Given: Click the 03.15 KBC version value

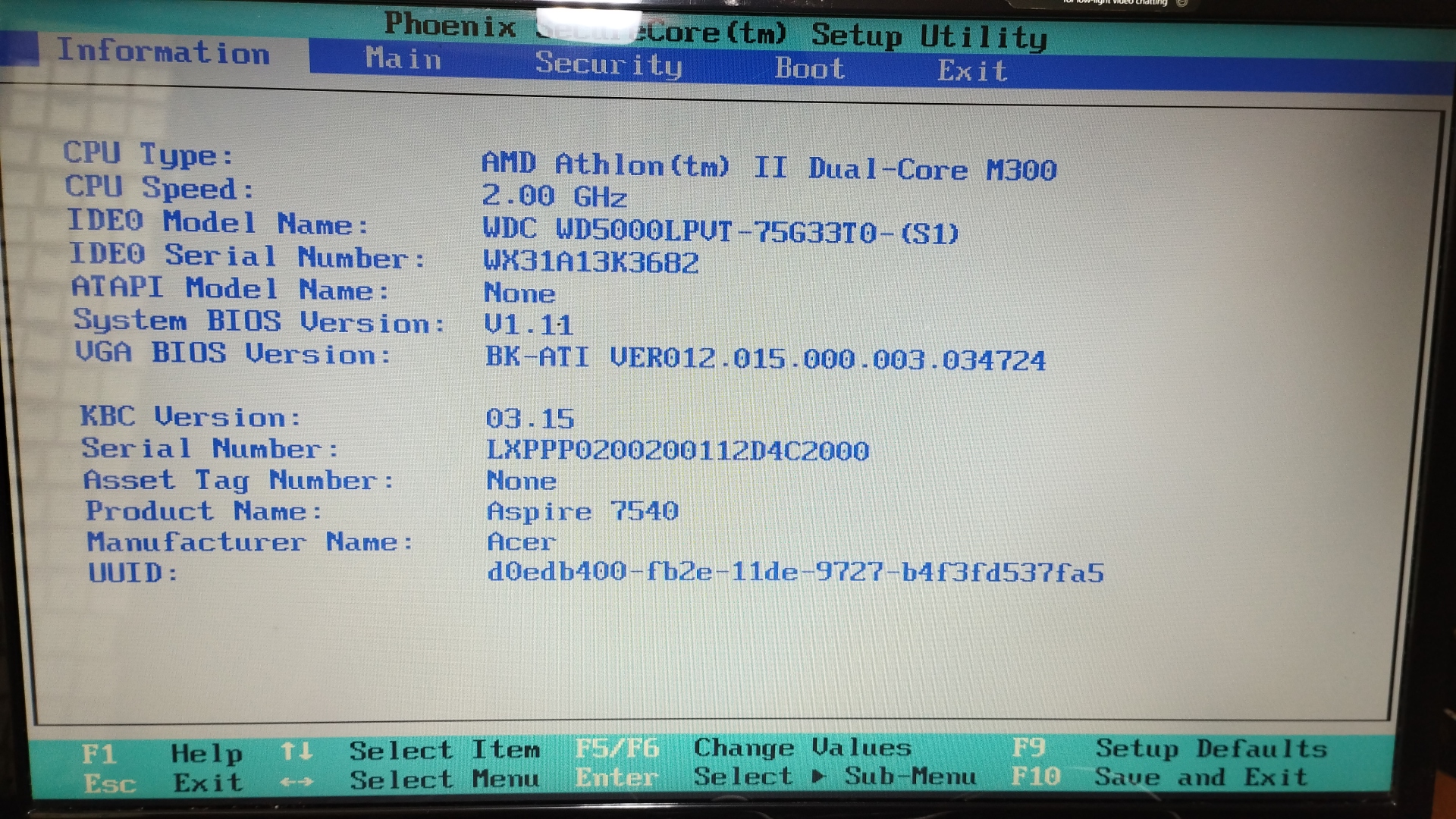Looking at the screenshot, I should 530,419.
